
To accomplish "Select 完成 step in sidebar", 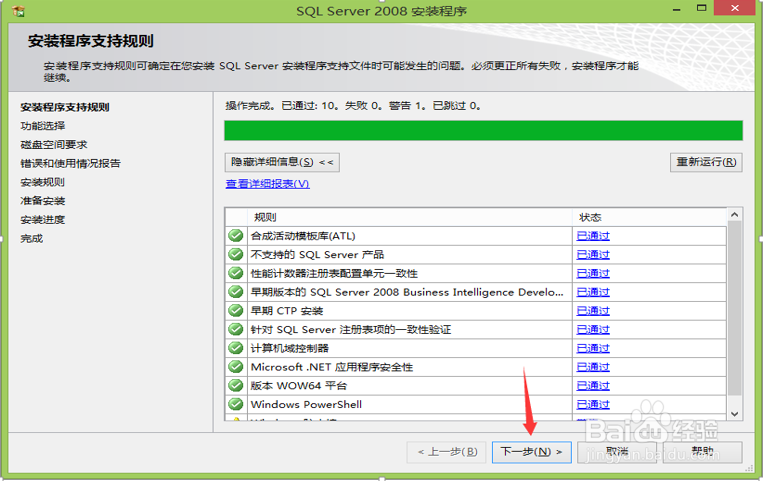I will 32,238.
